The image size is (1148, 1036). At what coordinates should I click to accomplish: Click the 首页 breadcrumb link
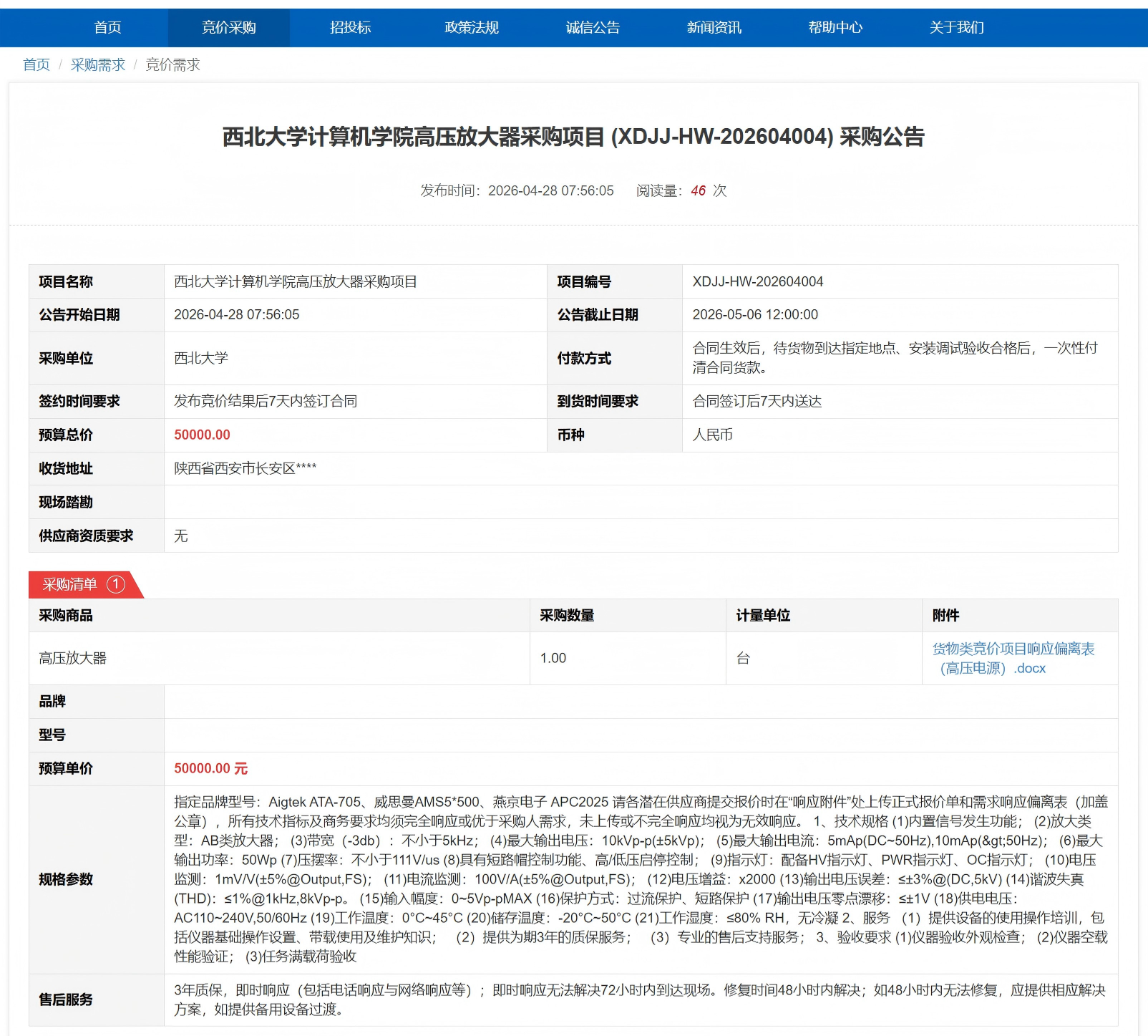(37, 65)
